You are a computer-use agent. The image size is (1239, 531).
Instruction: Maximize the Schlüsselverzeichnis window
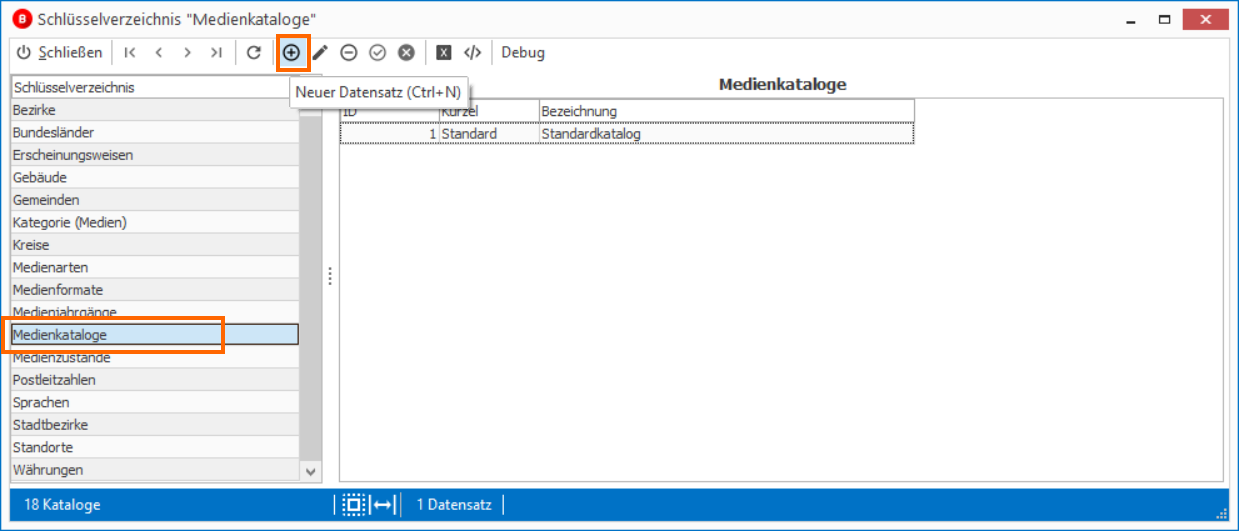coord(1165,19)
